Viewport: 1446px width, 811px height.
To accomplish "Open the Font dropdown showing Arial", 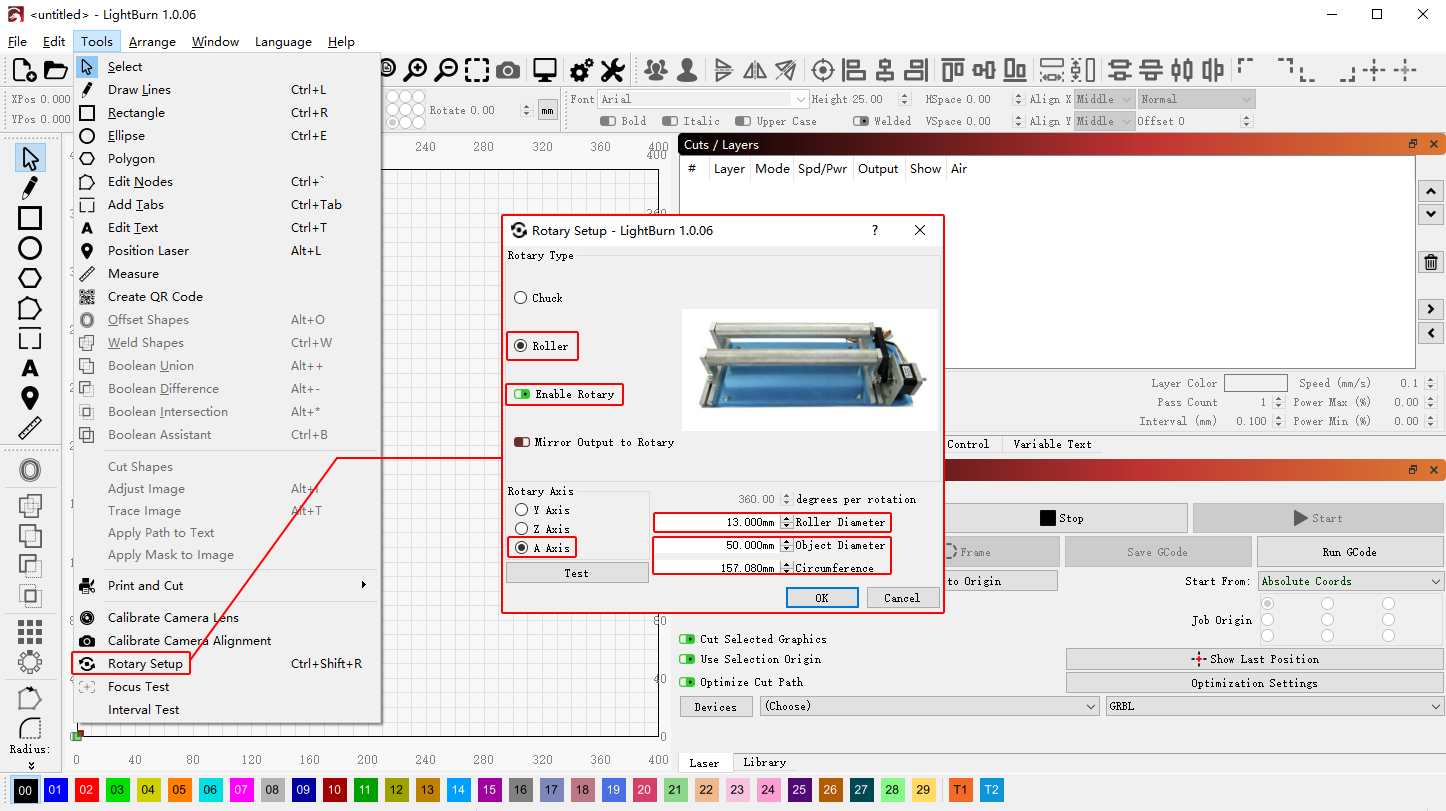I will (x=703, y=99).
